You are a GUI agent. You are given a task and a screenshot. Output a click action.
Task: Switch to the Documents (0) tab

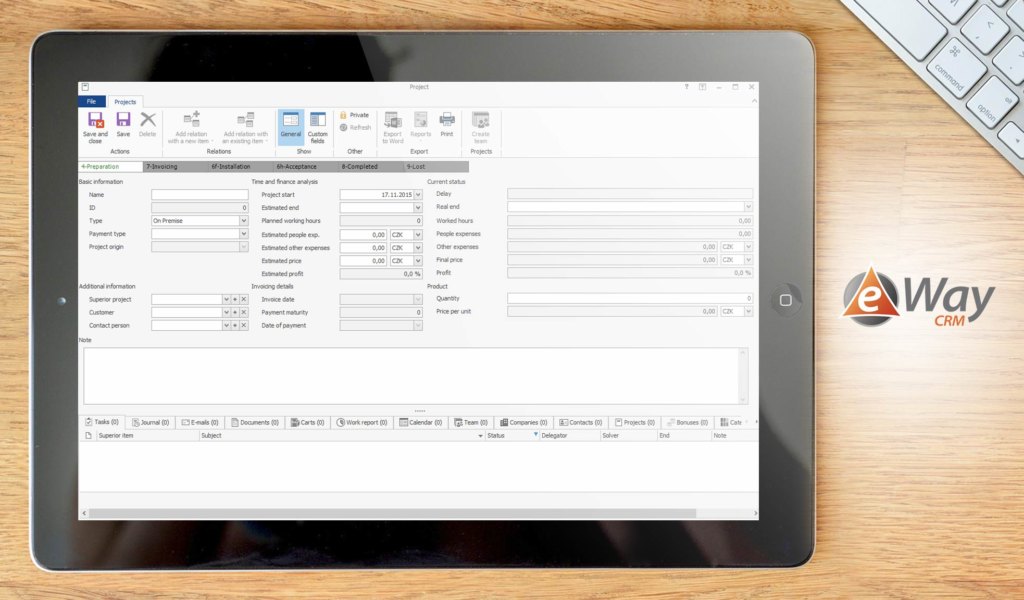tap(255, 423)
